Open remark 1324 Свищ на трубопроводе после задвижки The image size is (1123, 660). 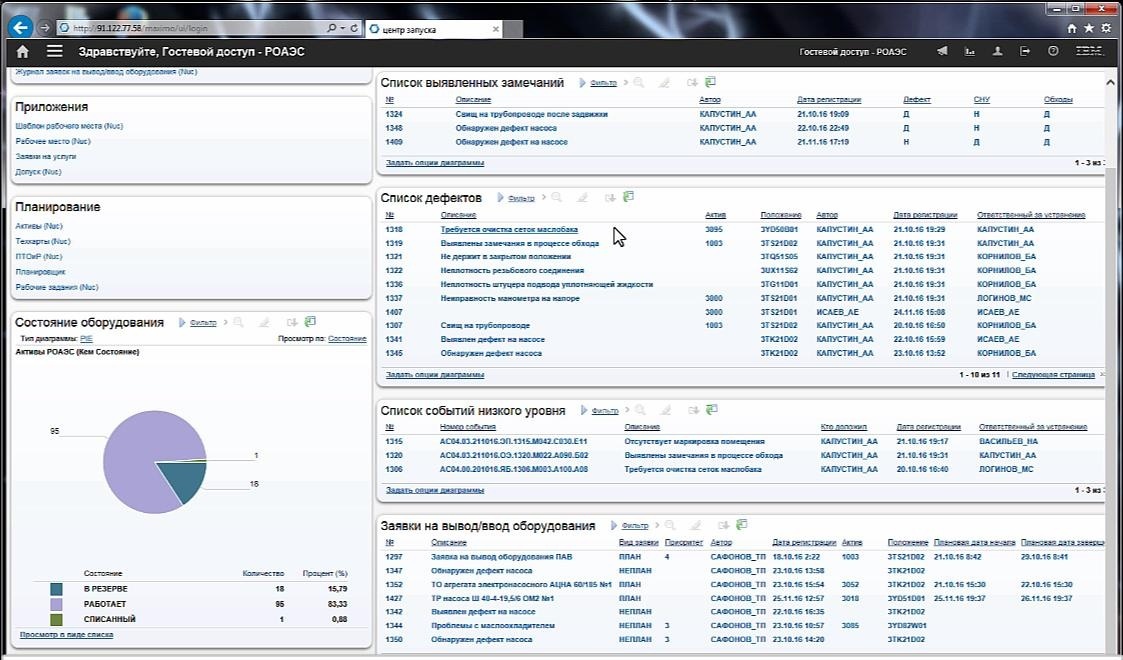[531, 115]
